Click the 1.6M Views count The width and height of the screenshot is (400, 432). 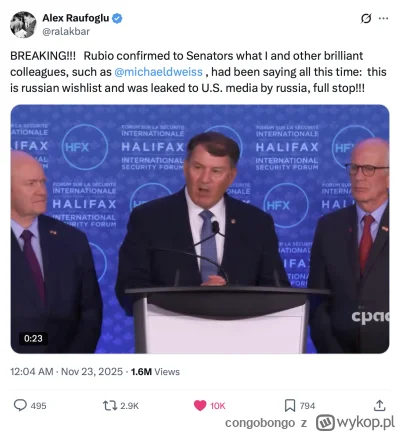(155, 372)
